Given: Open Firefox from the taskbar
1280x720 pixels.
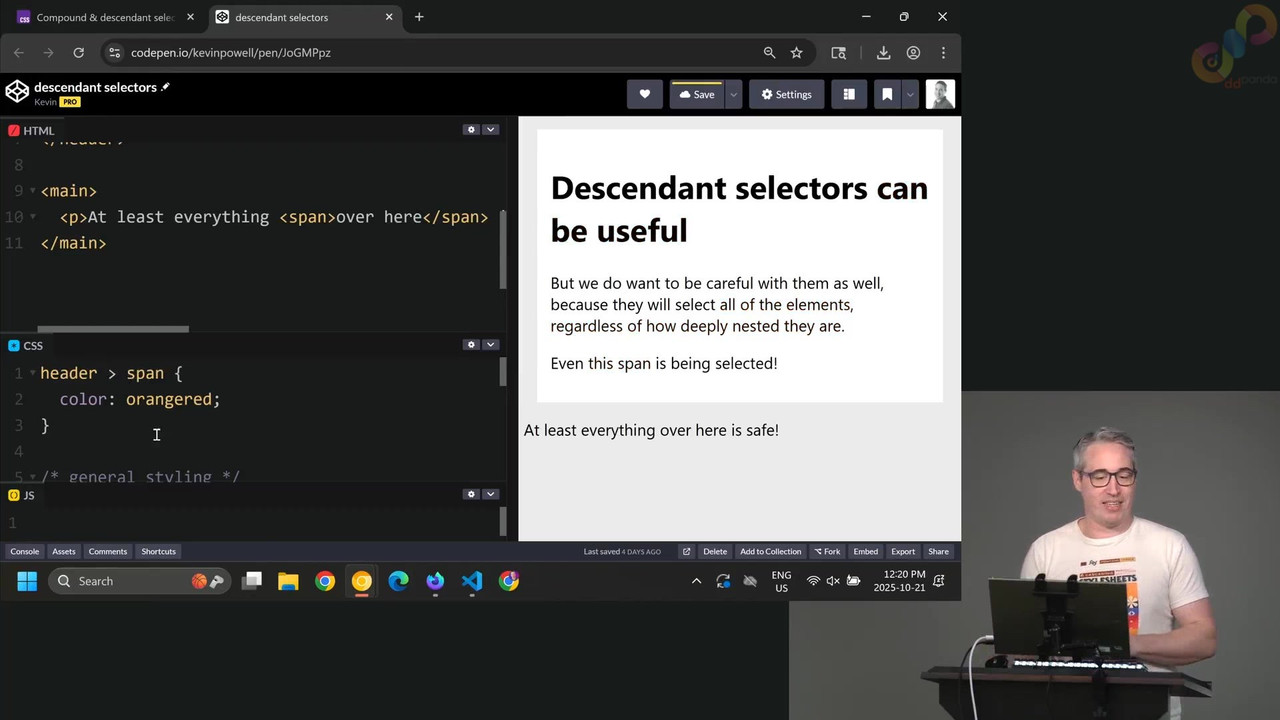Looking at the screenshot, I should (435, 581).
